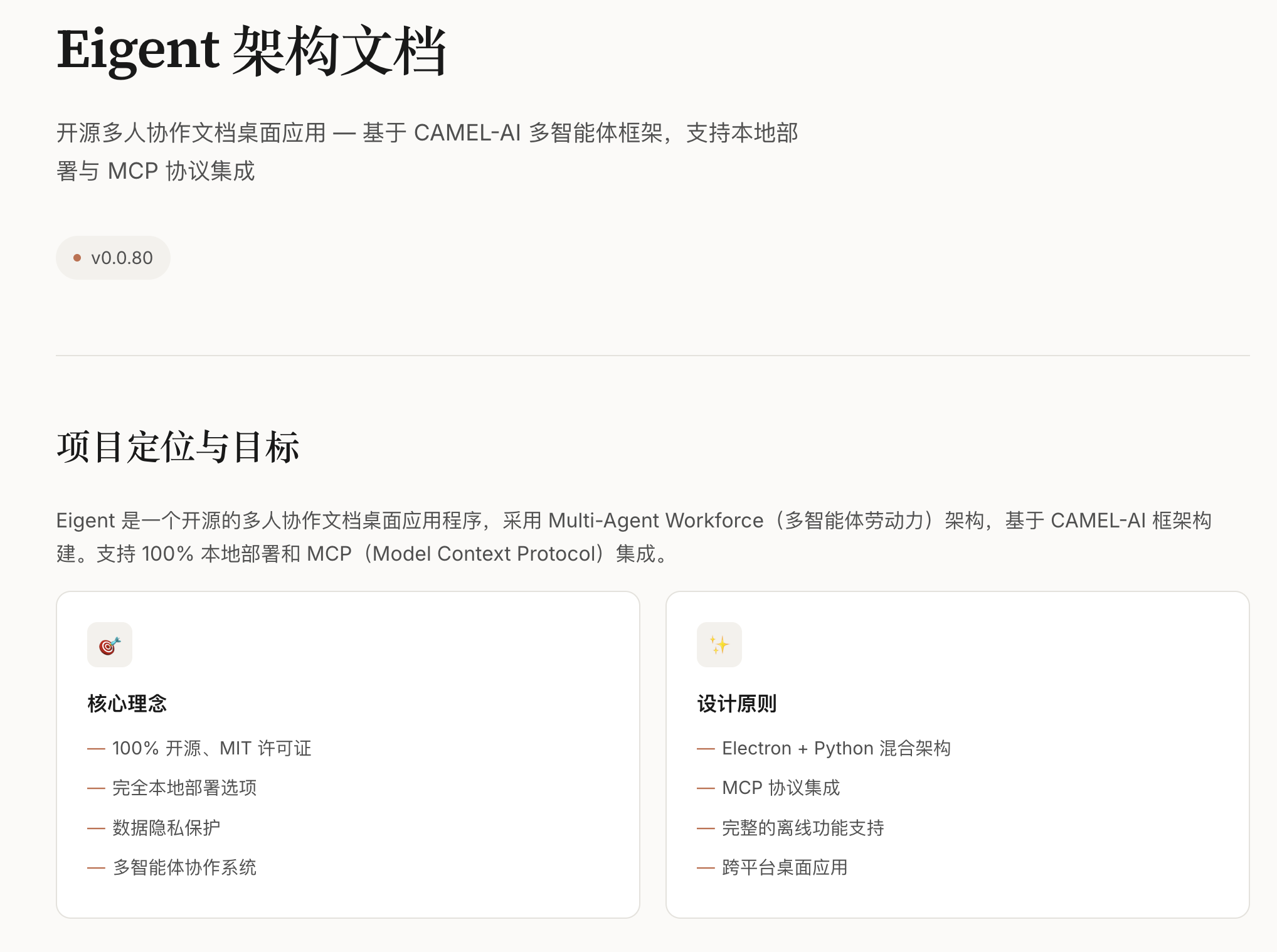Screen dimensions: 1277x952
Task: Click the 项目定位与目标 section heading
Action: [178, 447]
